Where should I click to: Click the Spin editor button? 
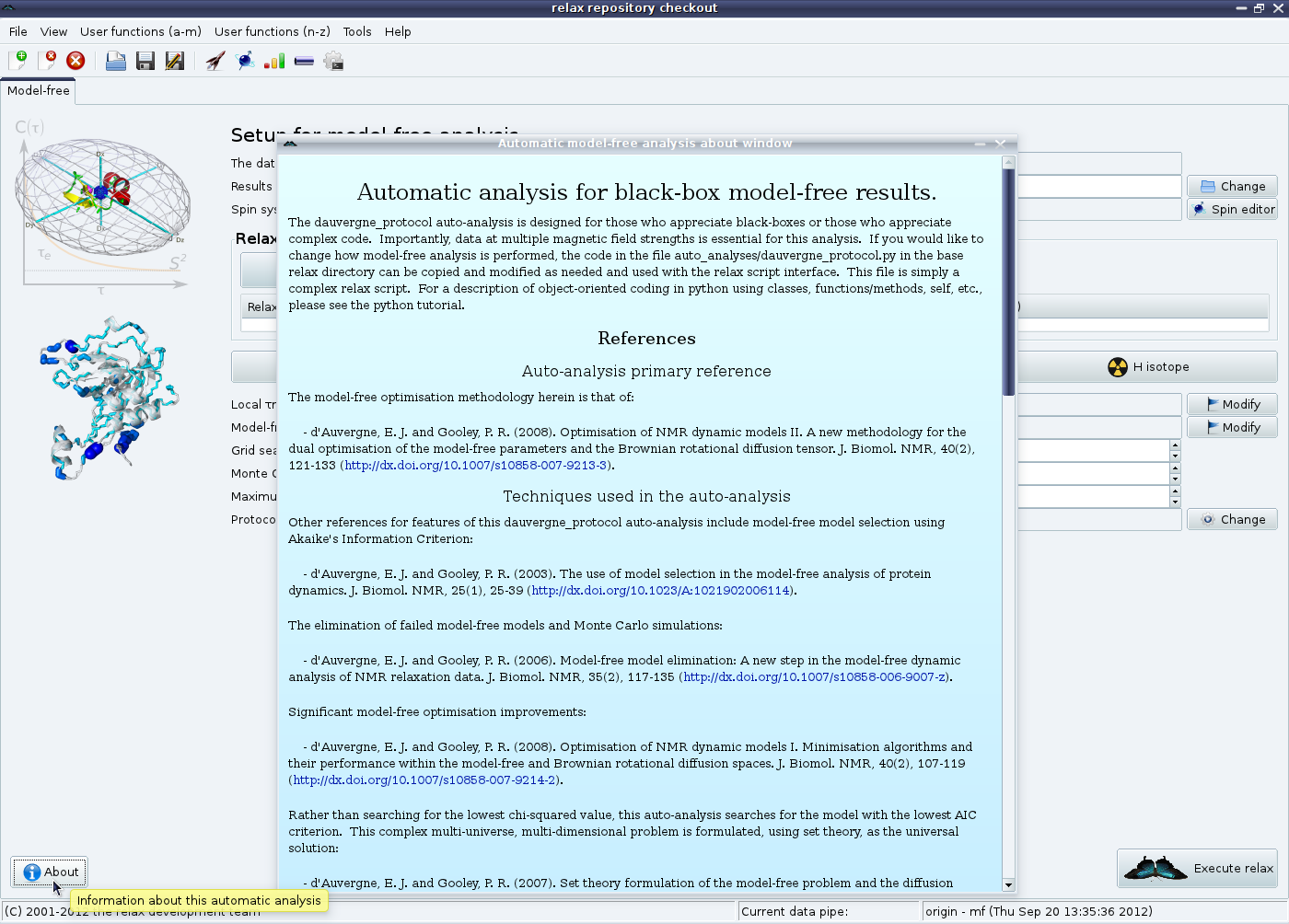[1232, 209]
